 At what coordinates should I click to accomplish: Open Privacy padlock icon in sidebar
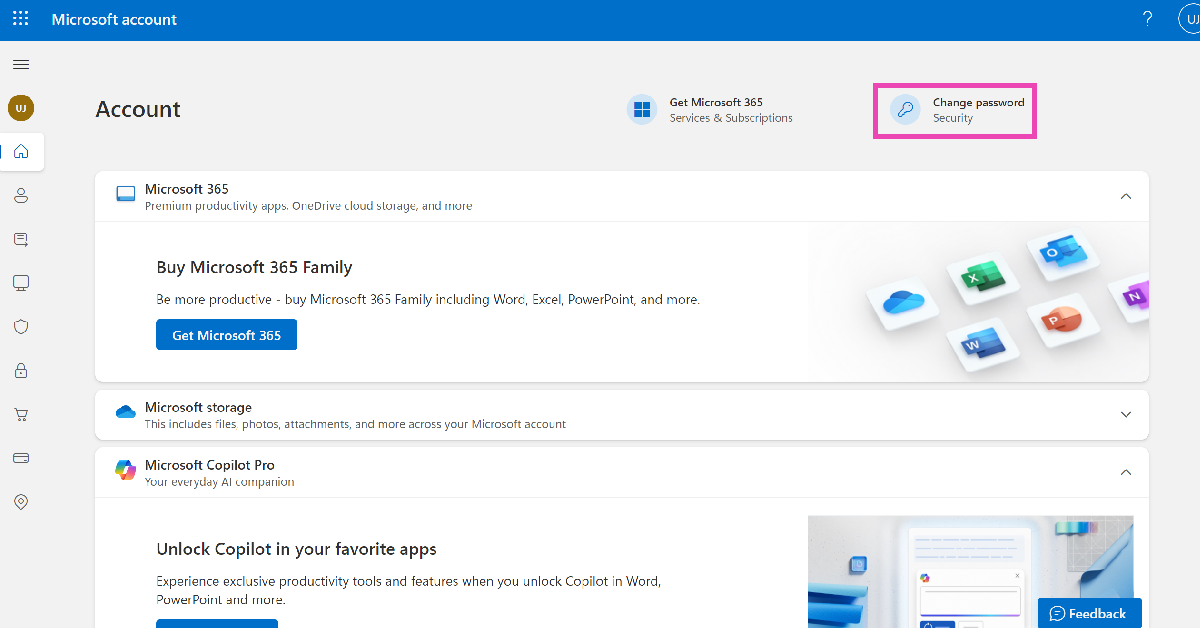tap(21, 371)
